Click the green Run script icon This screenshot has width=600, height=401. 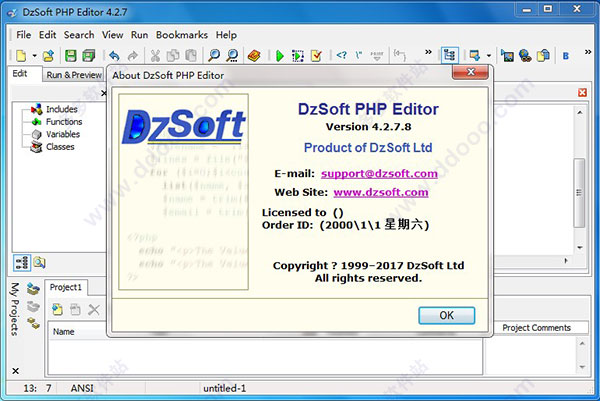[x=280, y=56]
